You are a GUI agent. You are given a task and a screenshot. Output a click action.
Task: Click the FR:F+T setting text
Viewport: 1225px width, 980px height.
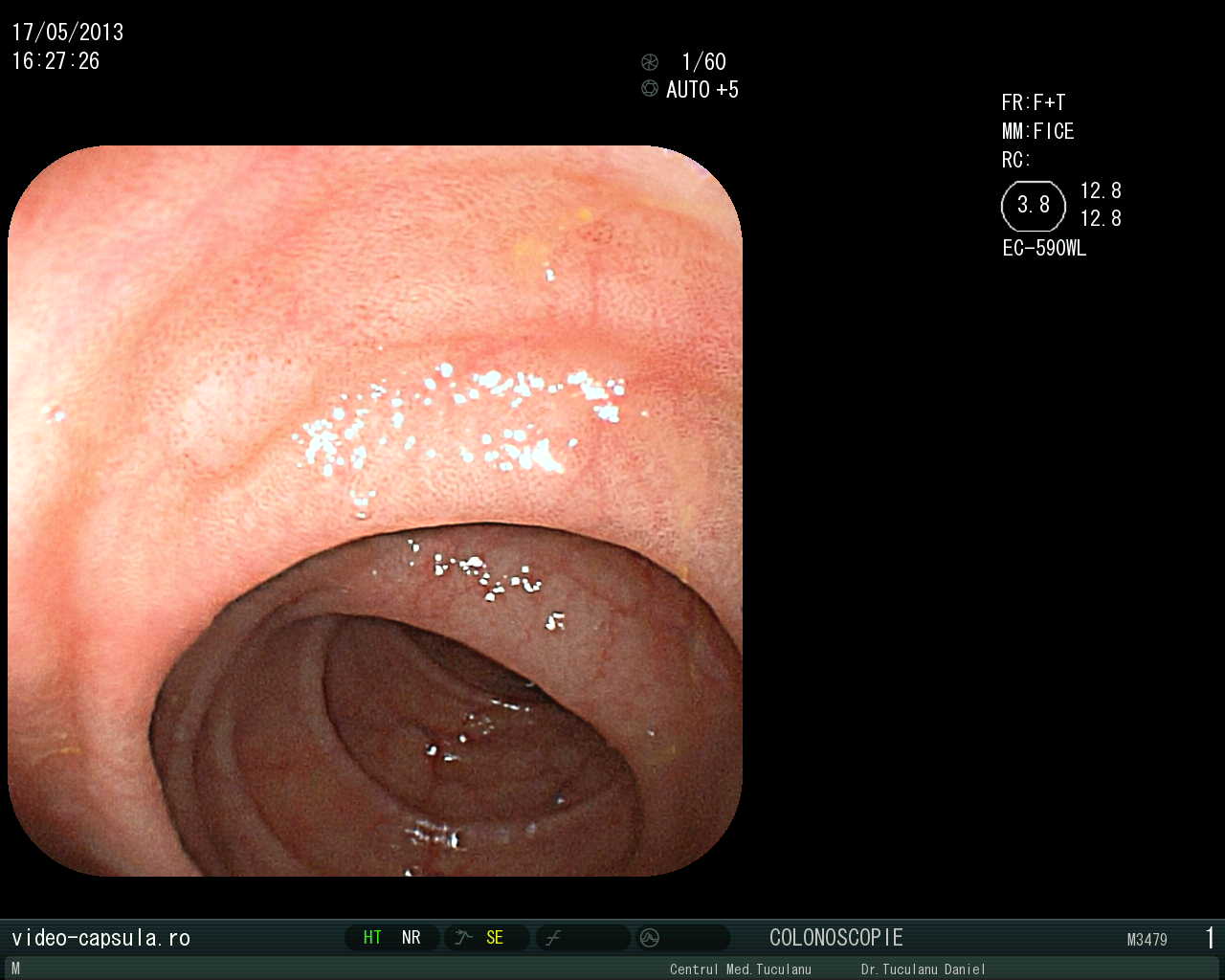point(1034,102)
